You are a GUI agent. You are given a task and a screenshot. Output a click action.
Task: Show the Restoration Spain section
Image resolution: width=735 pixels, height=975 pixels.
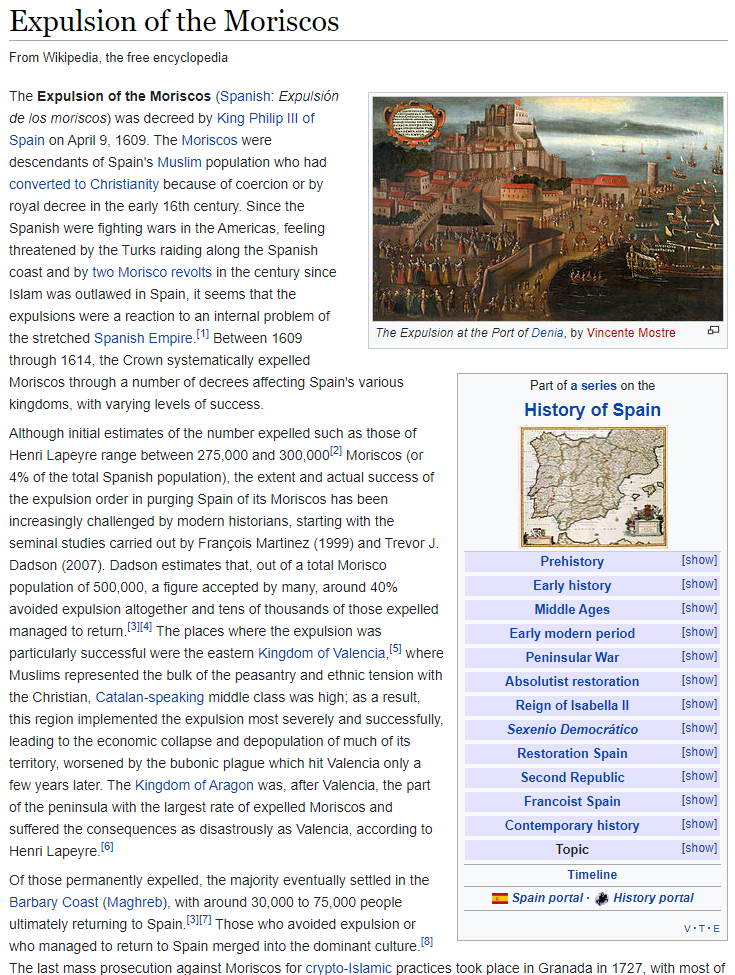(700, 752)
